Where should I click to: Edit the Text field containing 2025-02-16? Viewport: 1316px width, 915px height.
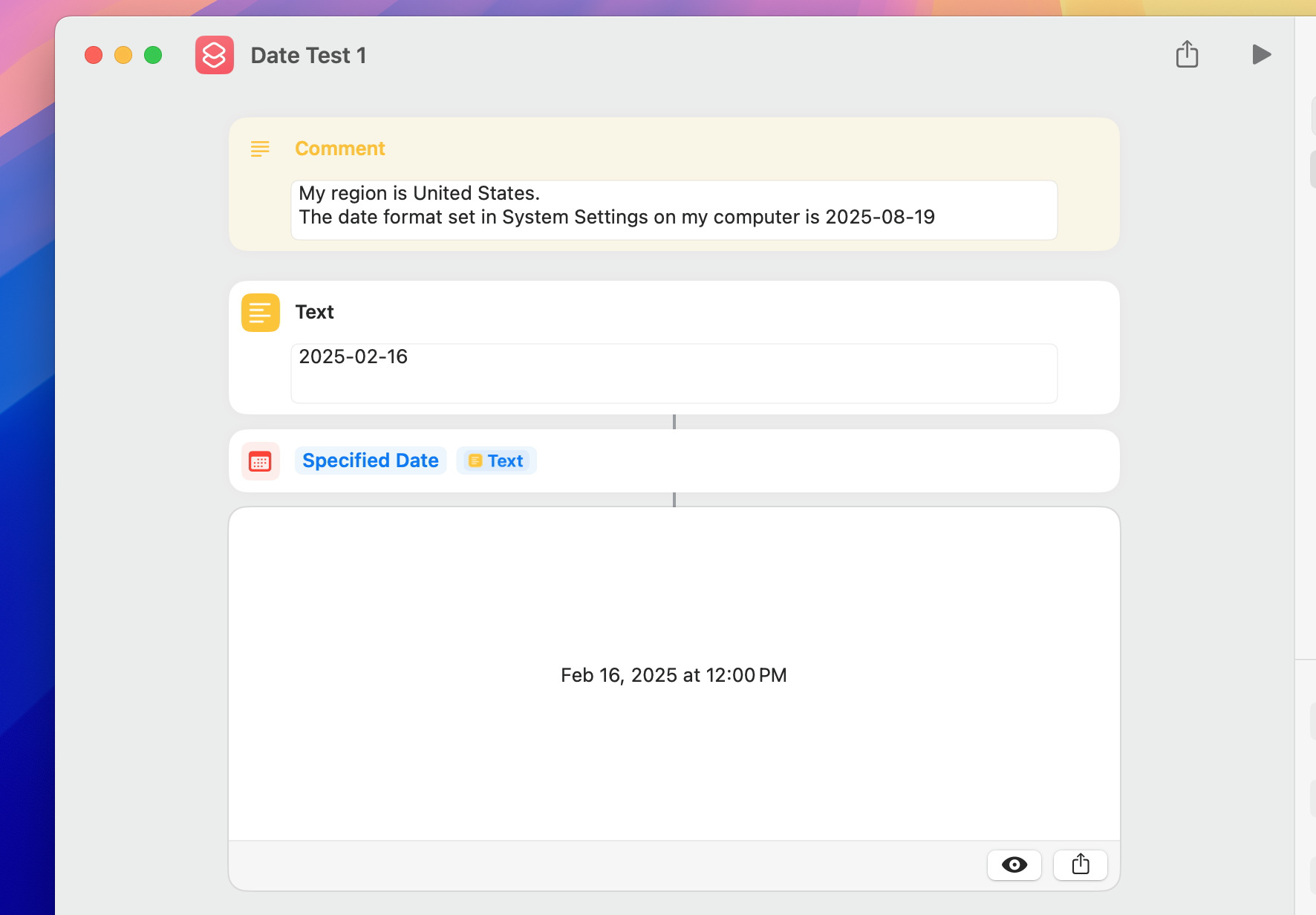coord(674,374)
